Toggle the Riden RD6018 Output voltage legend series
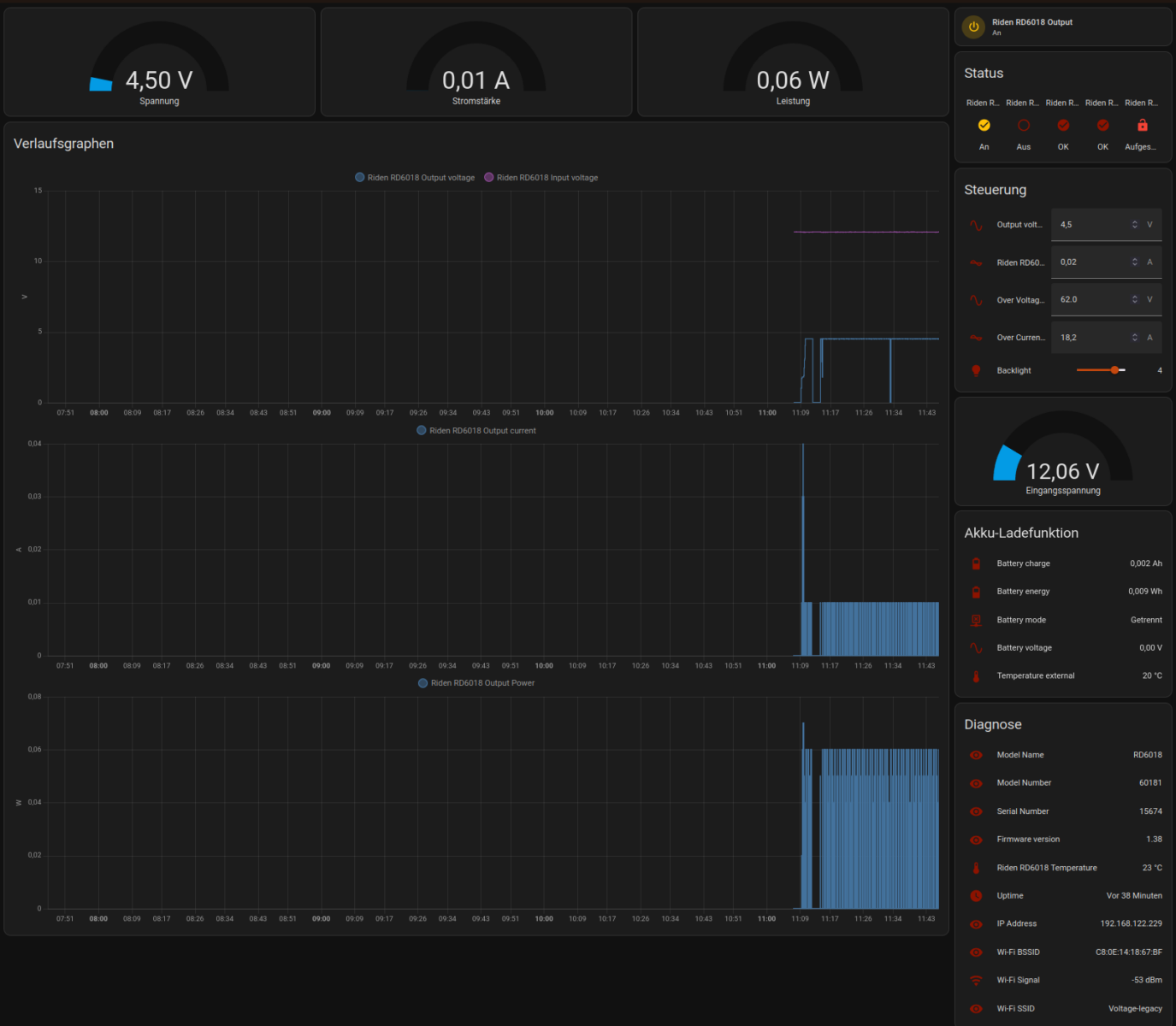This screenshot has width=1176, height=1026. pos(415,178)
